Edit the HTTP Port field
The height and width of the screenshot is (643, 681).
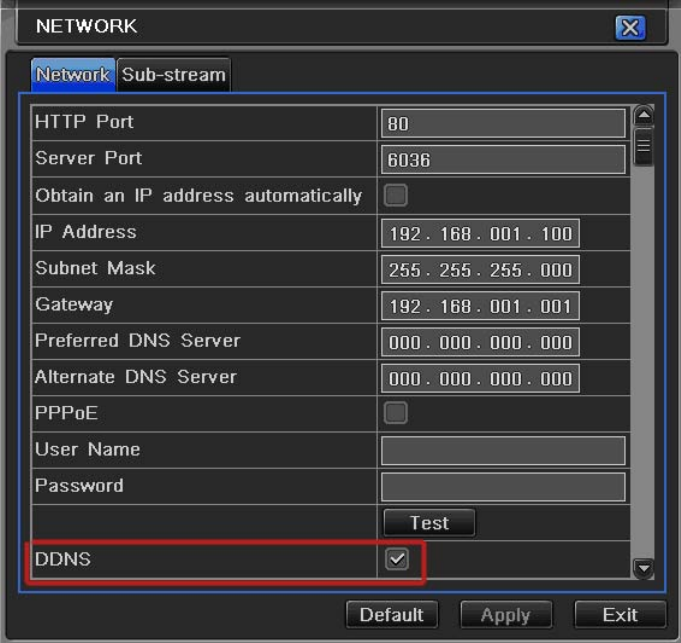503,124
